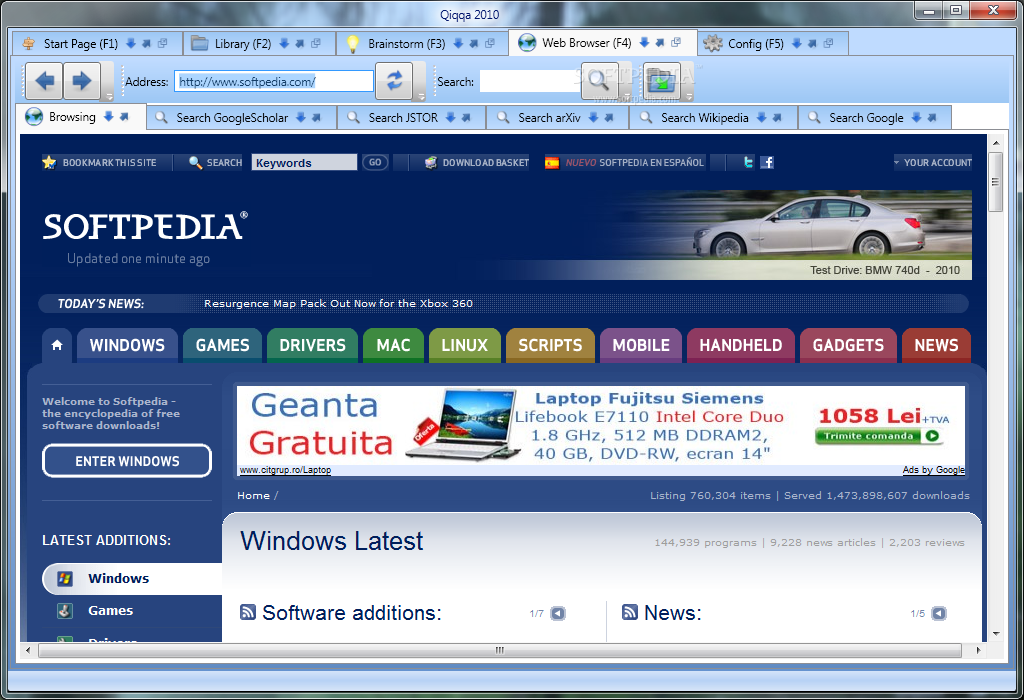Screen dimensions: 1024x700
Task: Click the Software additions RSS feed icon
Action: [248, 612]
